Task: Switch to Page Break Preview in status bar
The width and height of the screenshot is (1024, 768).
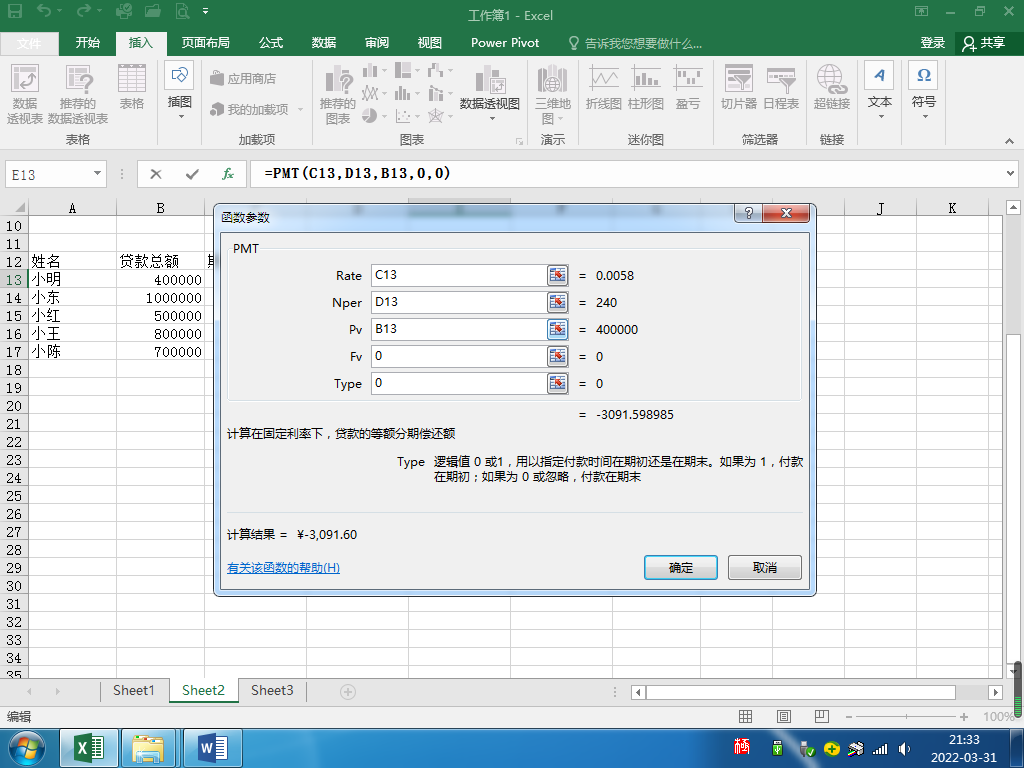Action: click(822, 716)
